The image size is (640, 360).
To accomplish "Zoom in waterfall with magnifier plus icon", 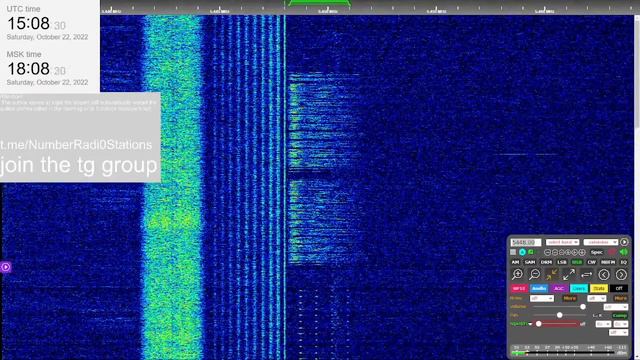I will tap(518, 274).
